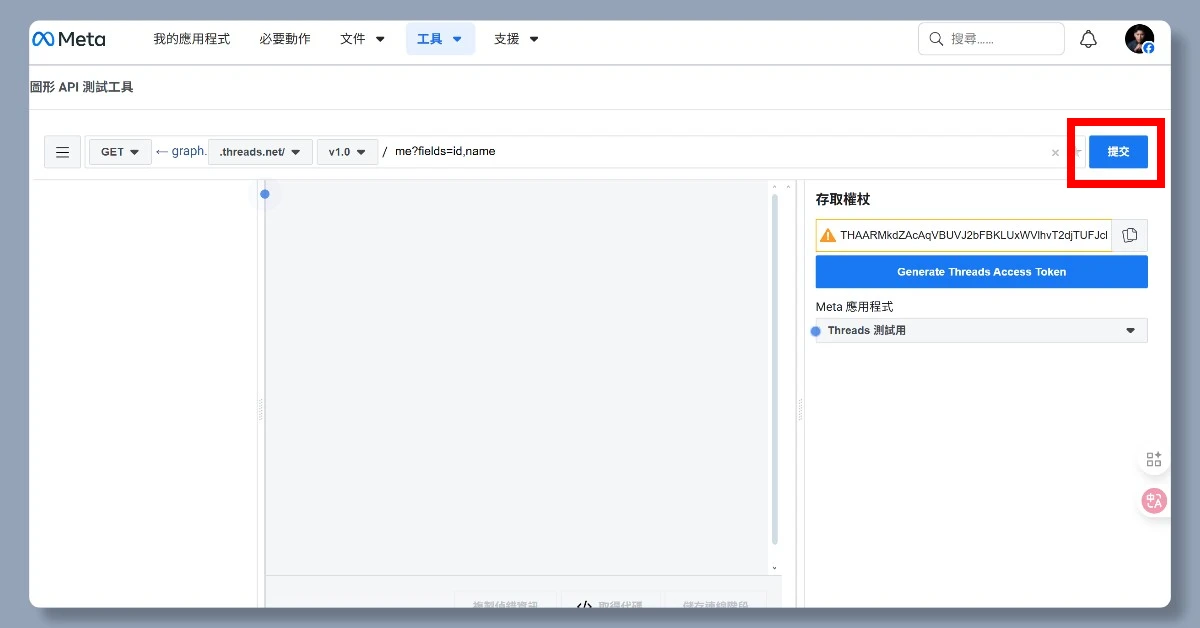Viewport: 1200px width, 628px height.
Task: Focus the 搜尋 search field
Action: pyautogui.click(x=991, y=39)
